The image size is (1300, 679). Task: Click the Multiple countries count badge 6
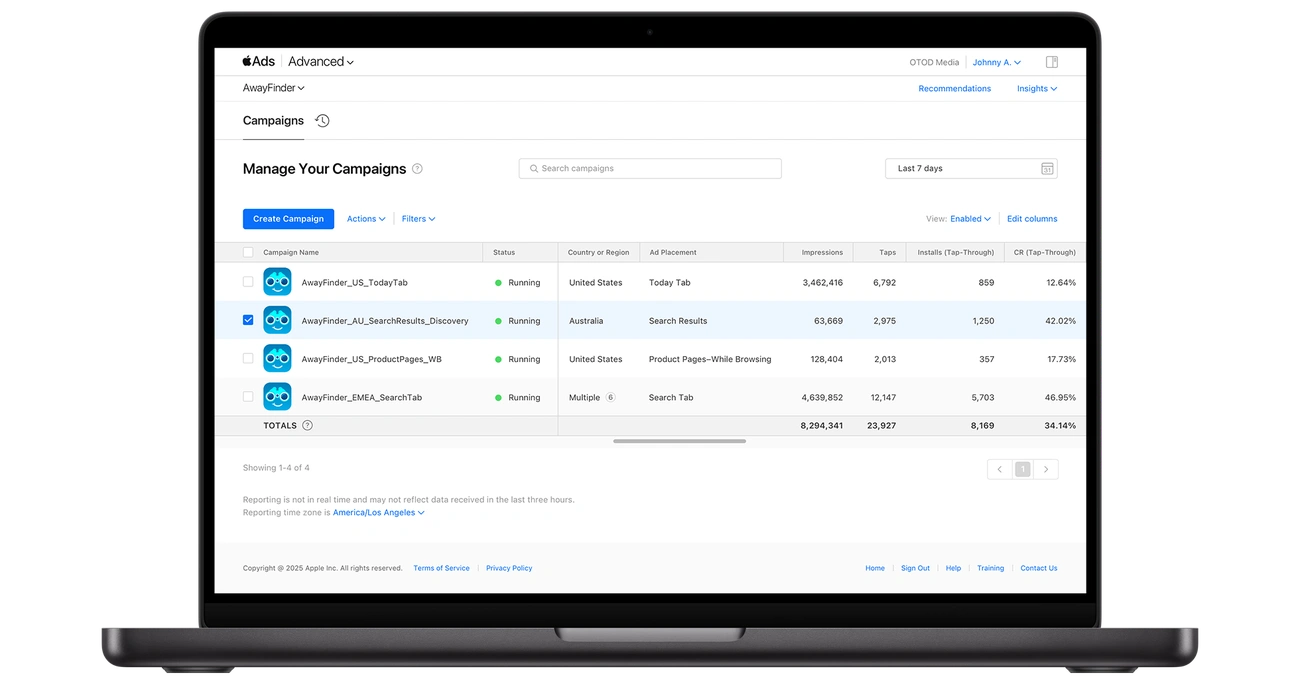coord(610,397)
